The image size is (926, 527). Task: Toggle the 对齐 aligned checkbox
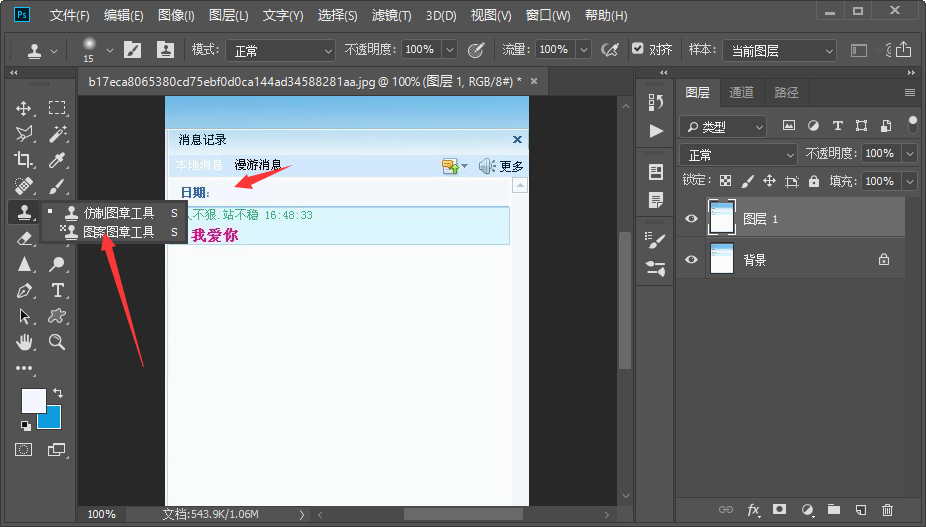pyautogui.click(x=637, y=48)
